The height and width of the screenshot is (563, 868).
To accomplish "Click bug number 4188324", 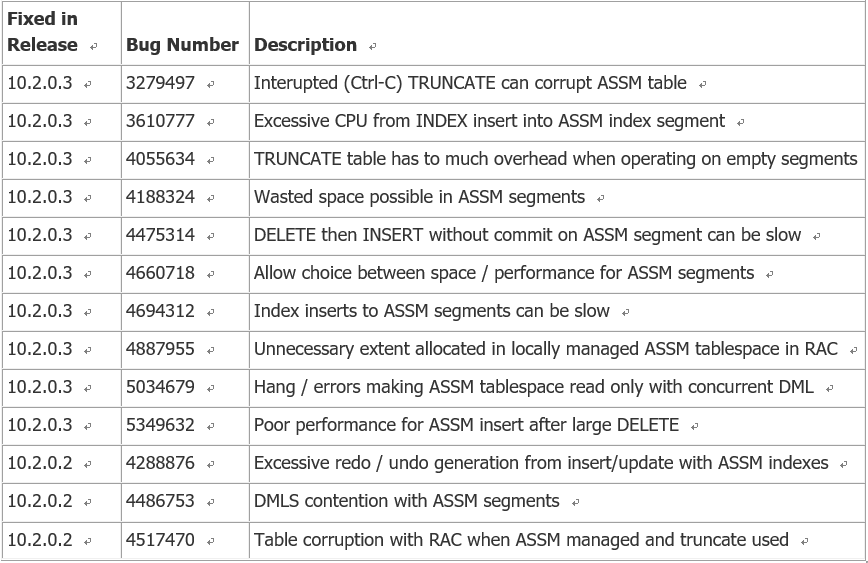I will point(160,197).
